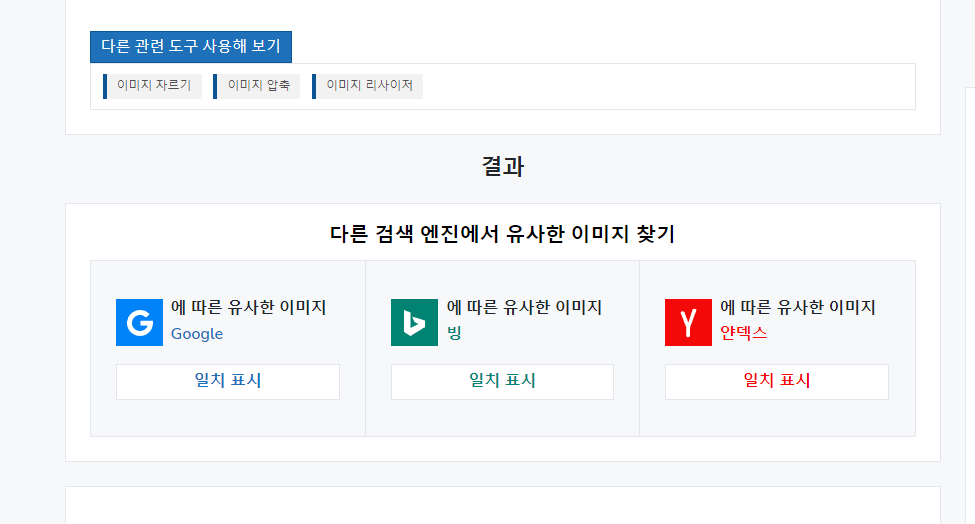Click 일치 표시 button under 얀덱스
The height and width of the screenshot is (524, 975).
[777, 382]
